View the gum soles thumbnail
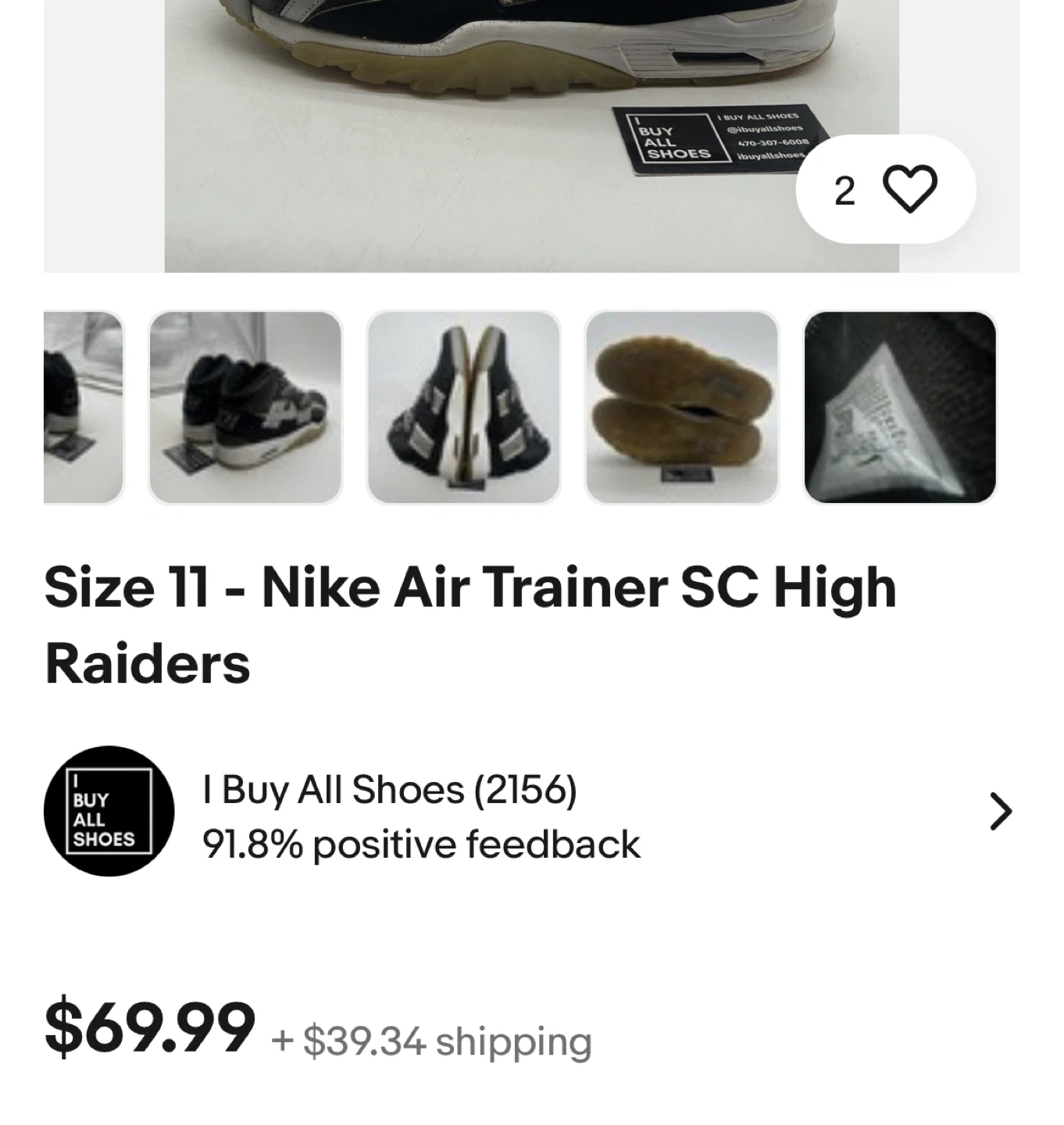 click(682, 408)
